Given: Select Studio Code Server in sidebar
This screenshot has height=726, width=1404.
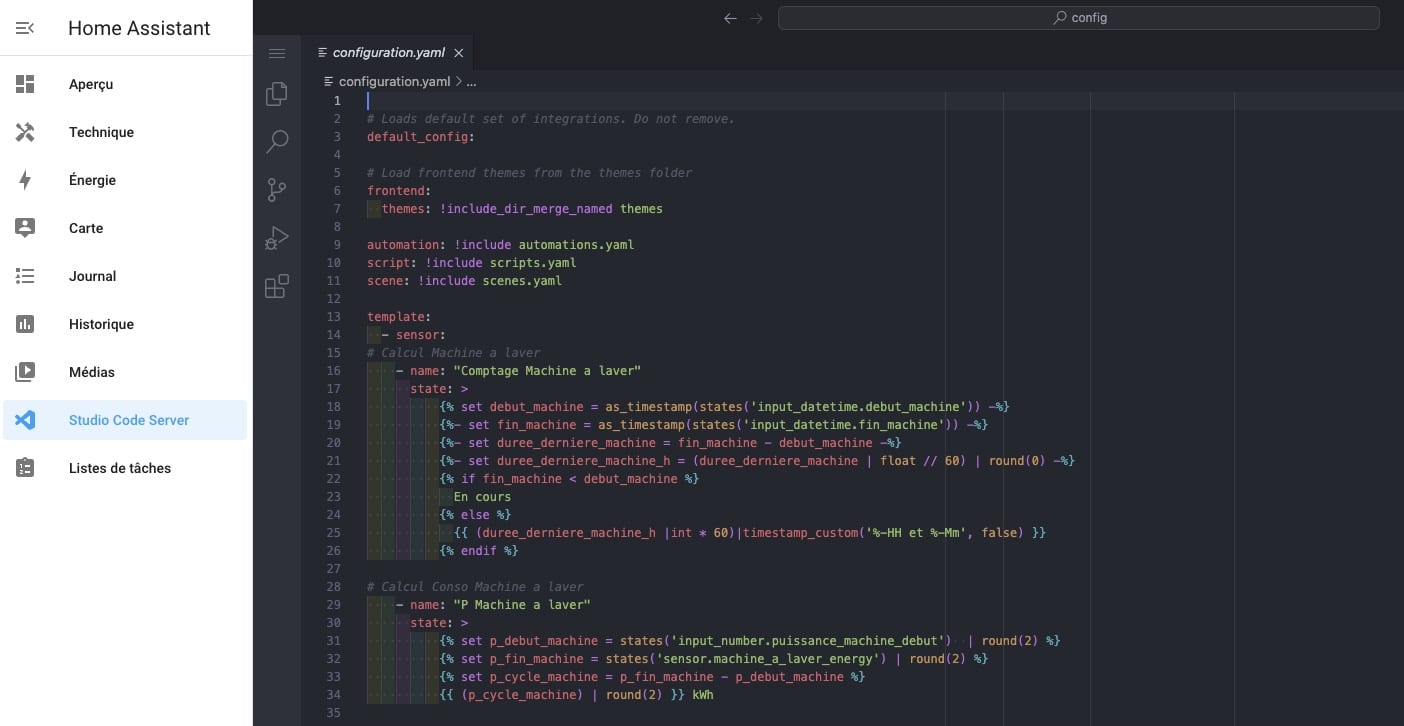Looking at the screenshot, I should tap(128, 421).
